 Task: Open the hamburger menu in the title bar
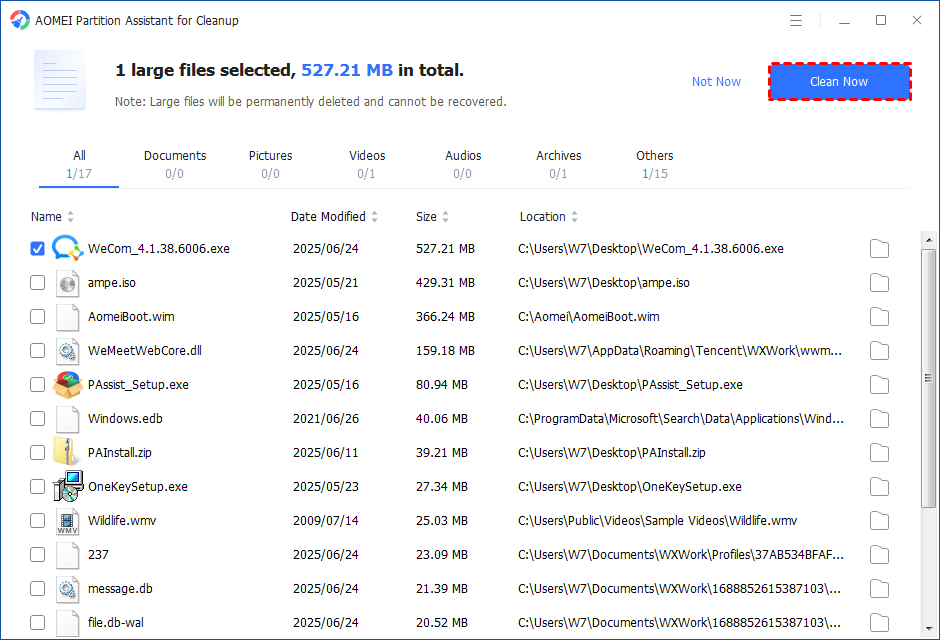[796, 20]
